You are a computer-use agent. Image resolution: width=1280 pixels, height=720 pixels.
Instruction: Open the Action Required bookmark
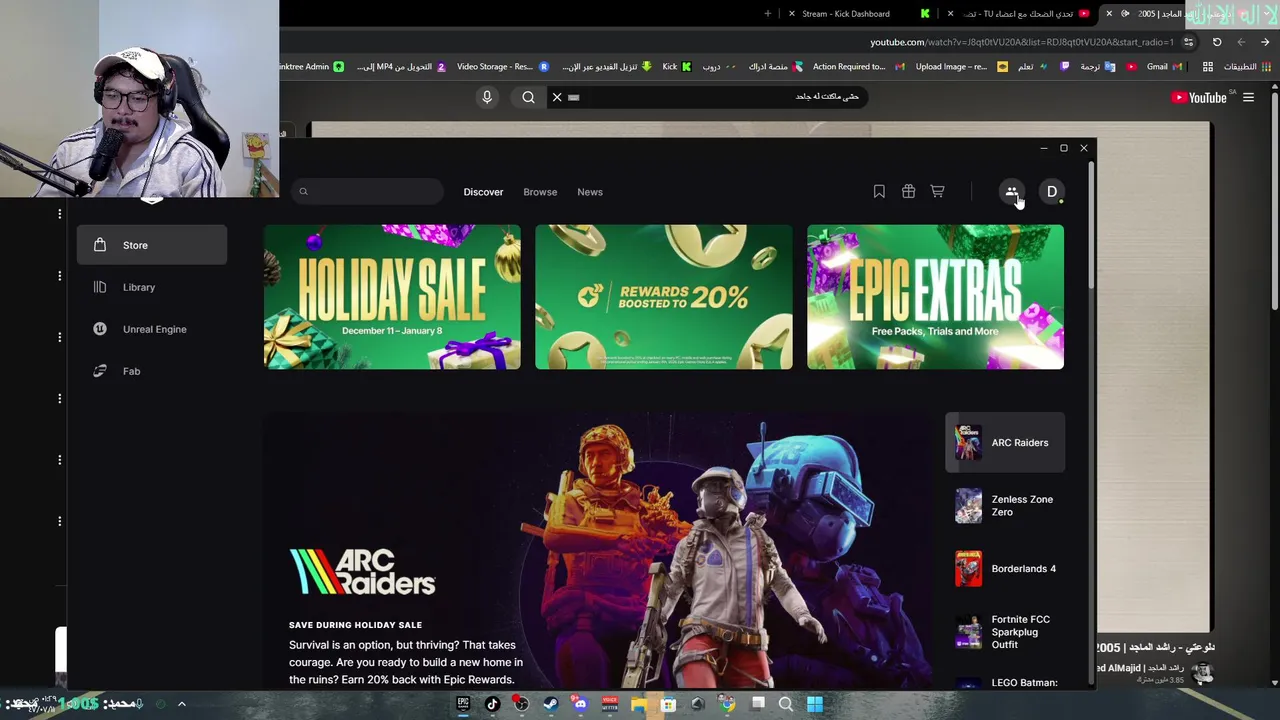click(858, 67)
